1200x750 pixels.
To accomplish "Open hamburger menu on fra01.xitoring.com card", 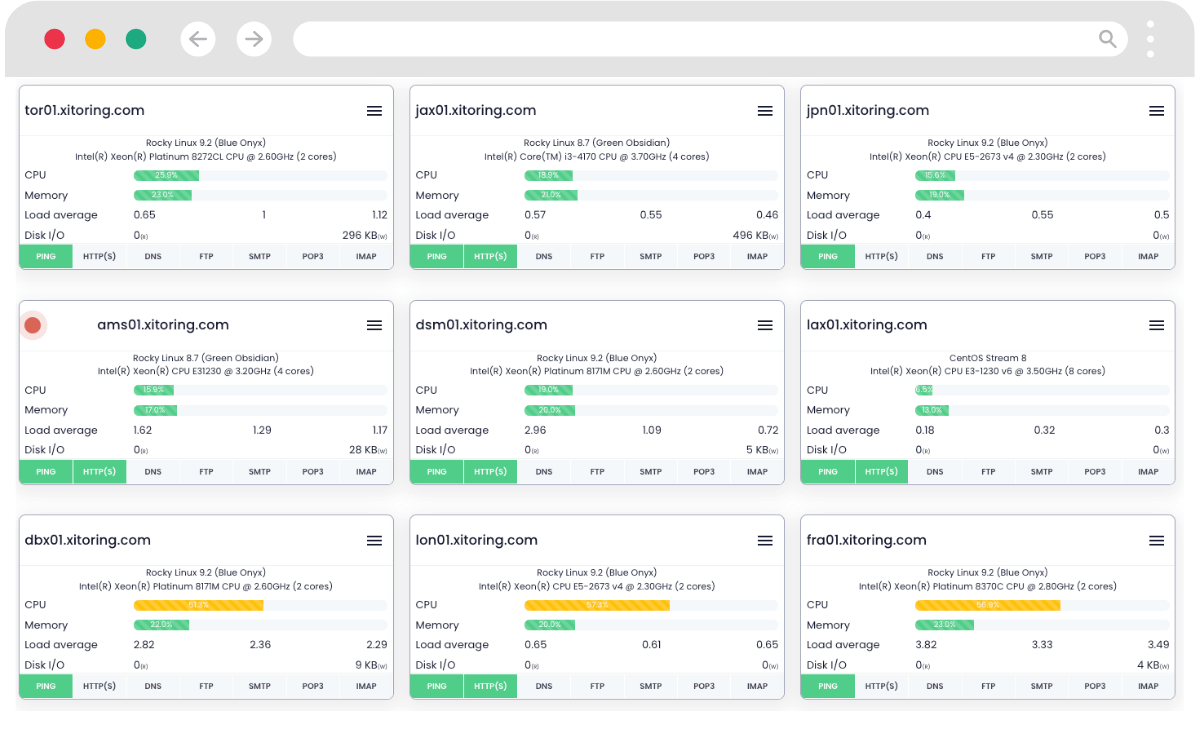I will click(x=1156, y=540).
